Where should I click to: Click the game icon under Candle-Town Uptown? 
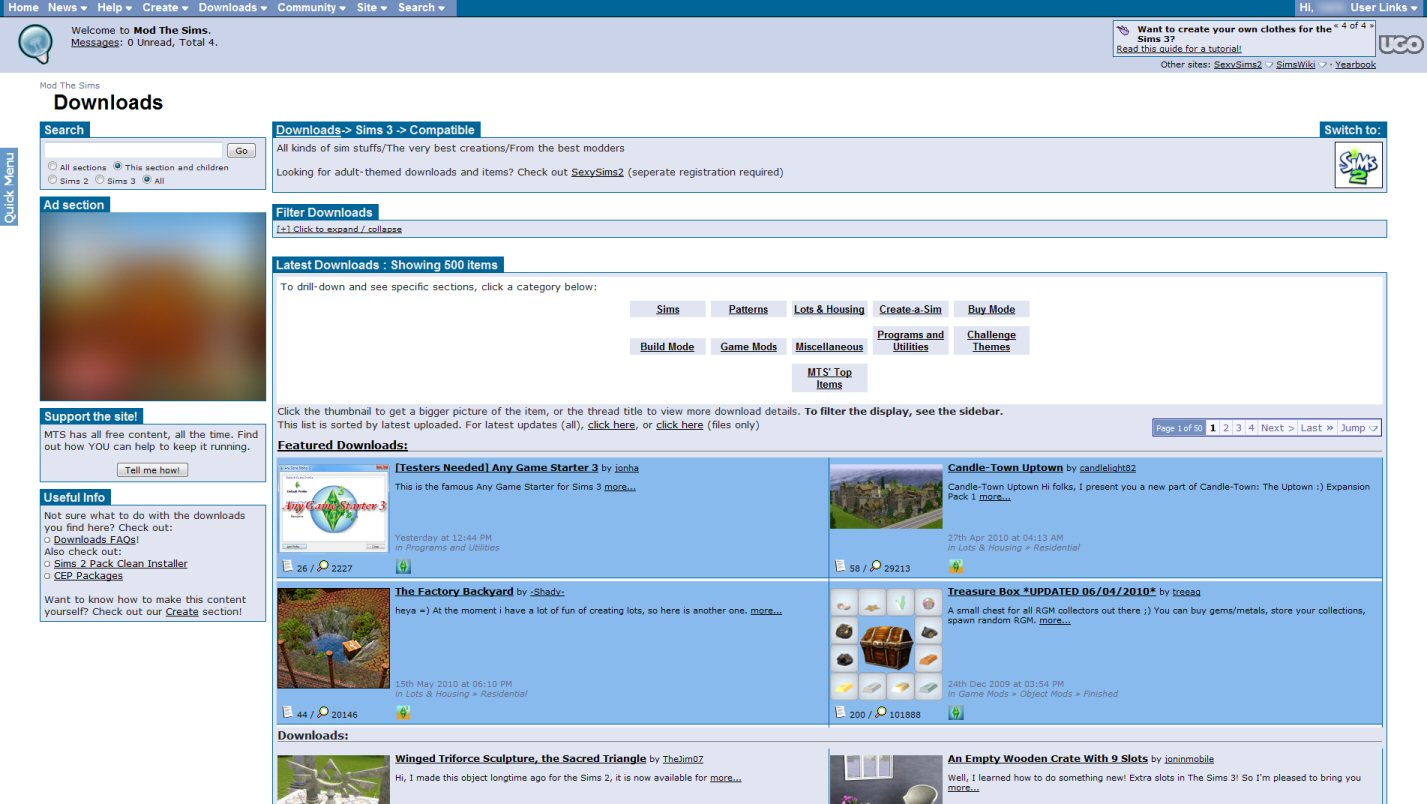coord(956,567)
